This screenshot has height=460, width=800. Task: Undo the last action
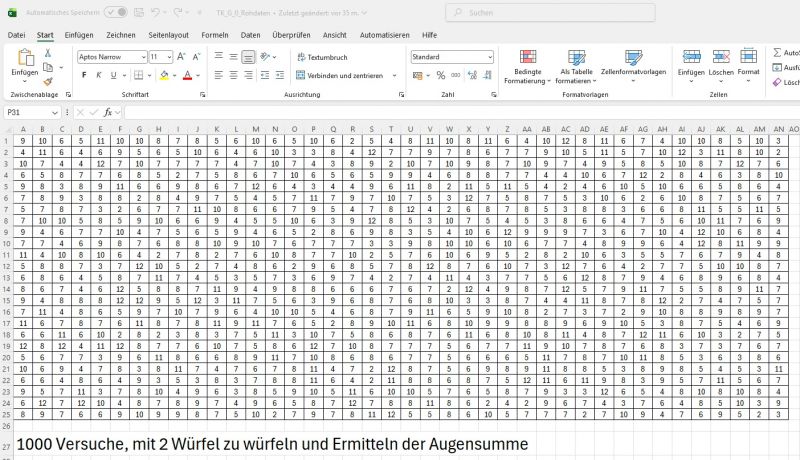tap(155, 12)
